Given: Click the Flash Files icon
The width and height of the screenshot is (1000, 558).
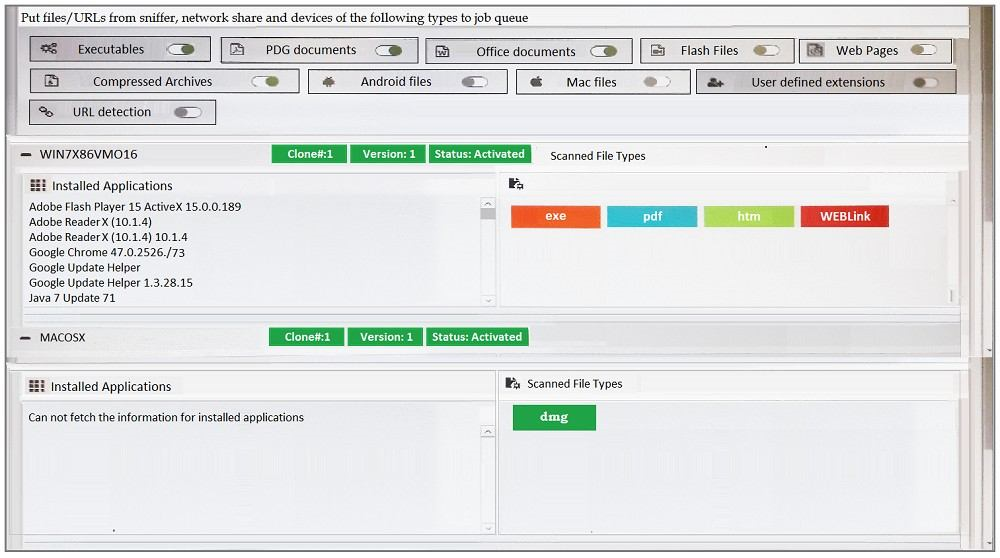Looking at the screenshot, I should [x=657, y=51].
